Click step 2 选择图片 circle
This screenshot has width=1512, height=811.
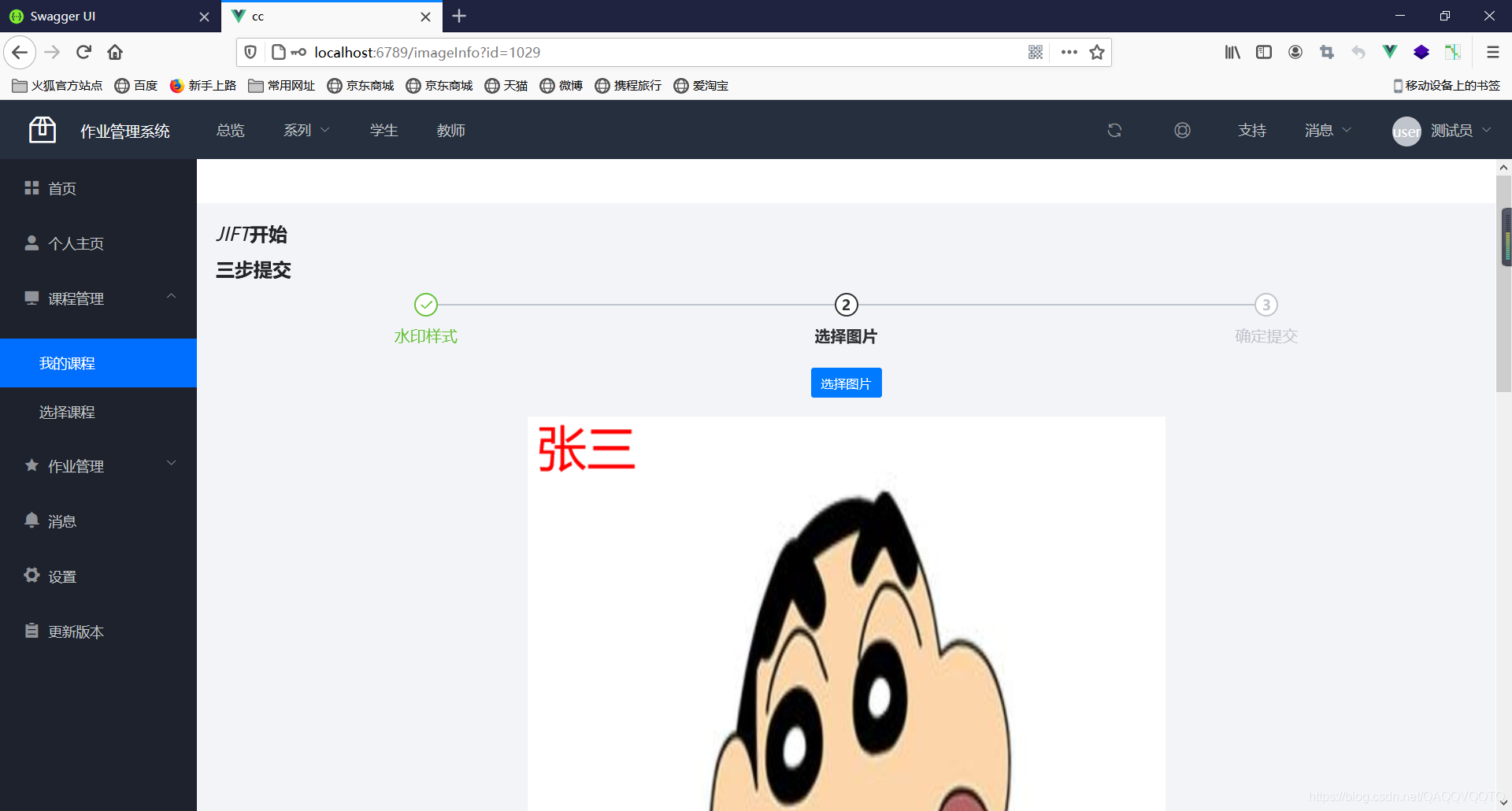[847, 305]
